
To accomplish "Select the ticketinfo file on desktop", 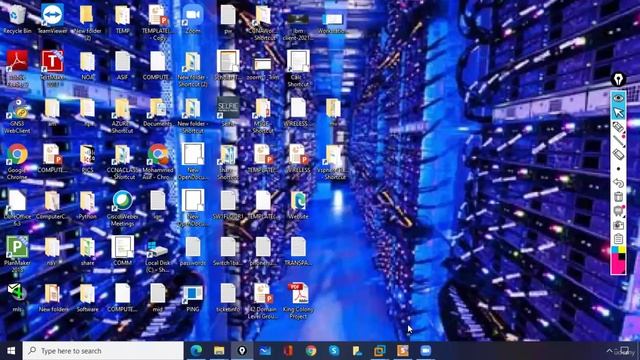I will click(228, 298).
